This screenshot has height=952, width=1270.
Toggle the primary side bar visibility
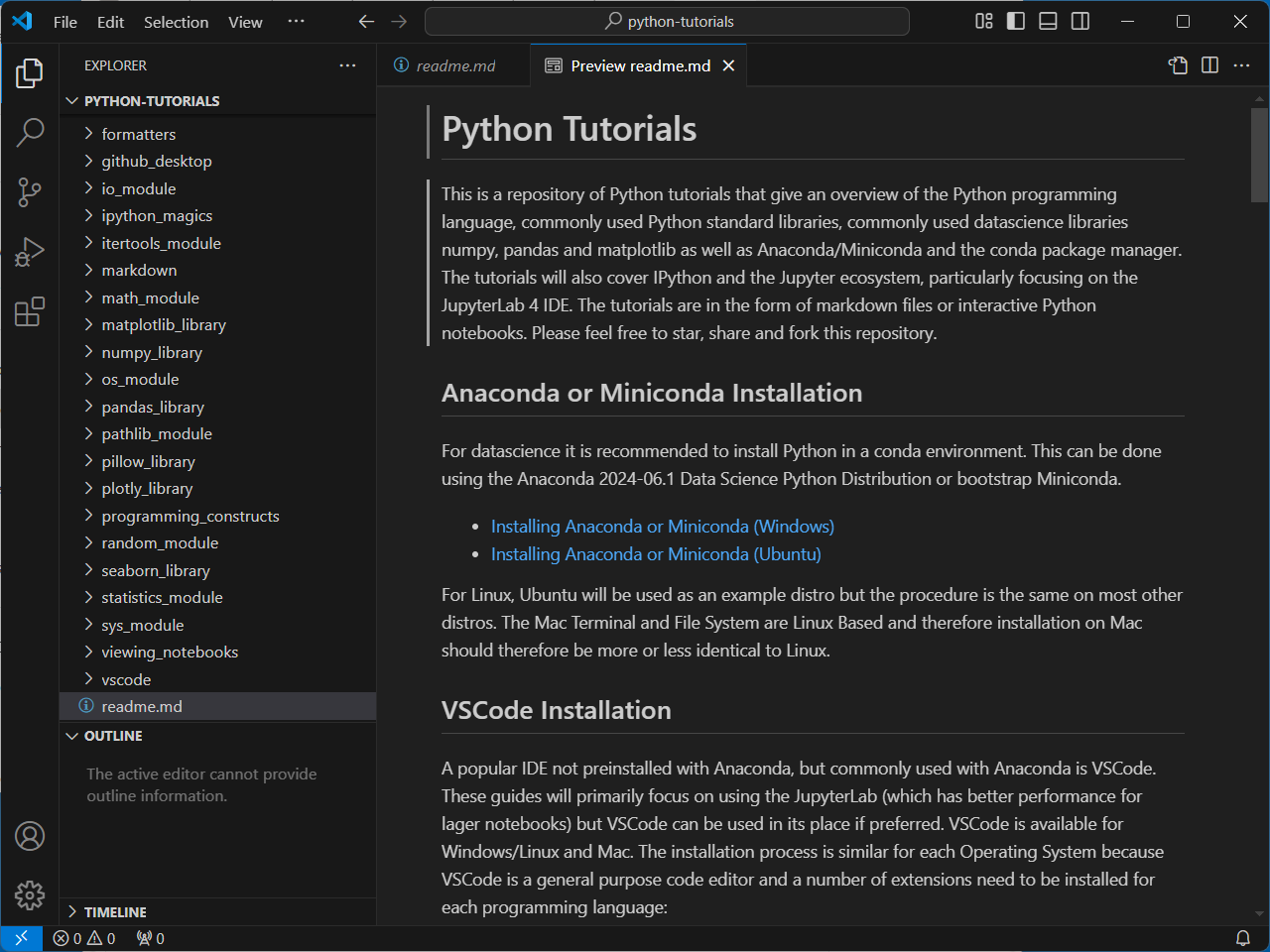(x=1015, y=22)
